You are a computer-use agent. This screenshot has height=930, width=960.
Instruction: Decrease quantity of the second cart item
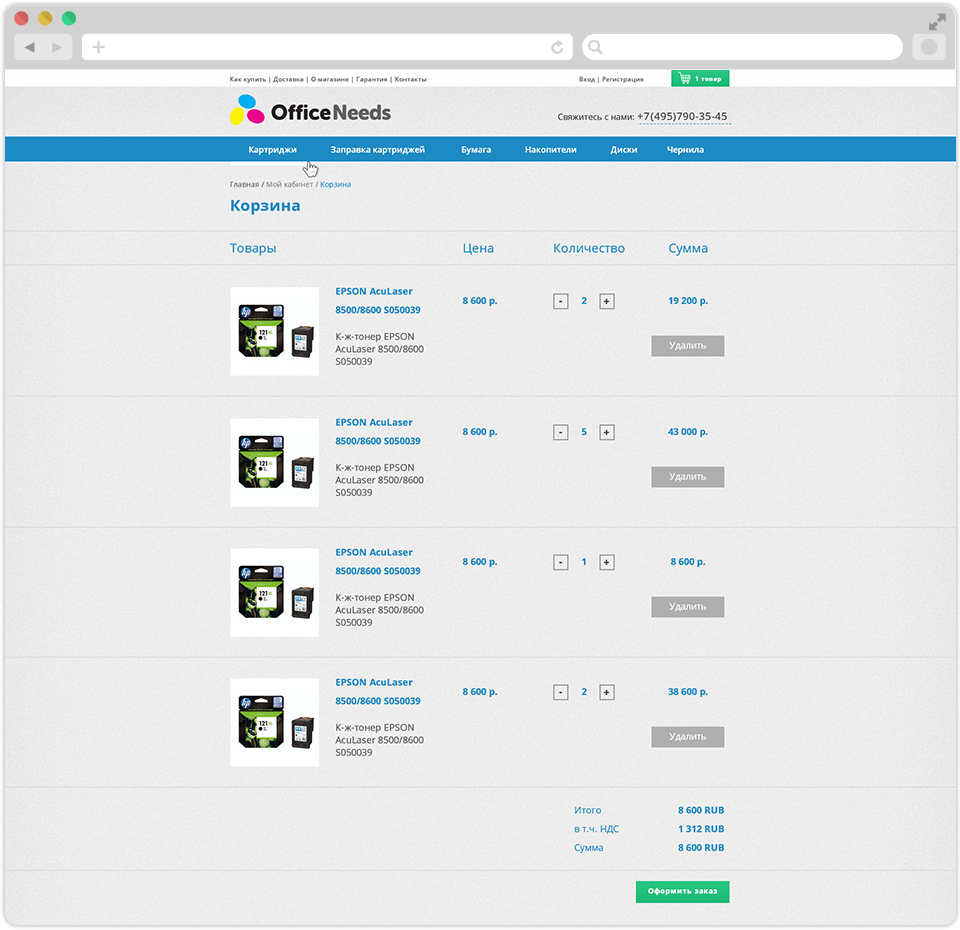coord(561,432)
